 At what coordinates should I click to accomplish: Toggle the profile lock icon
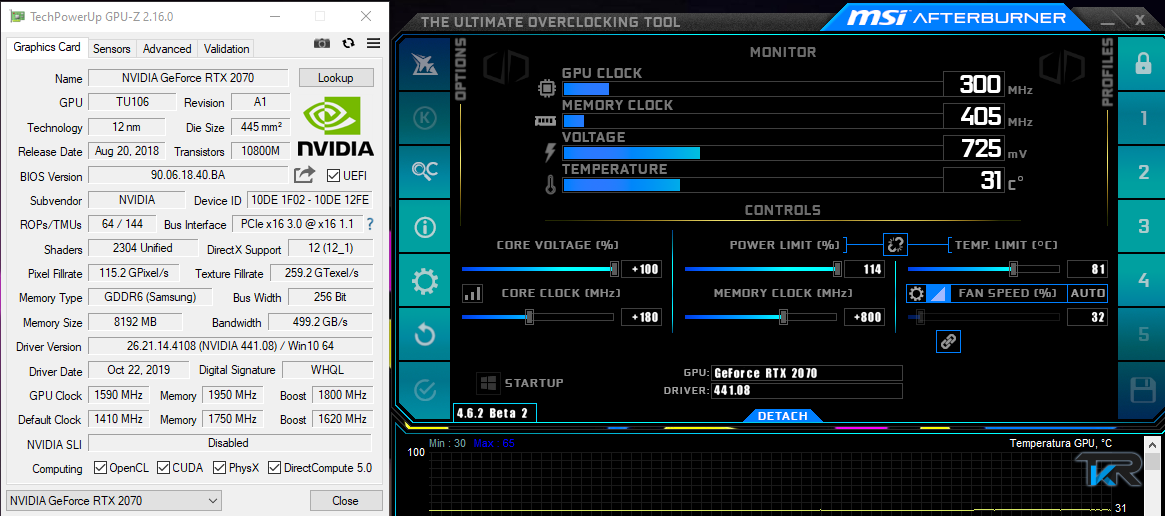click(1143, 64)
